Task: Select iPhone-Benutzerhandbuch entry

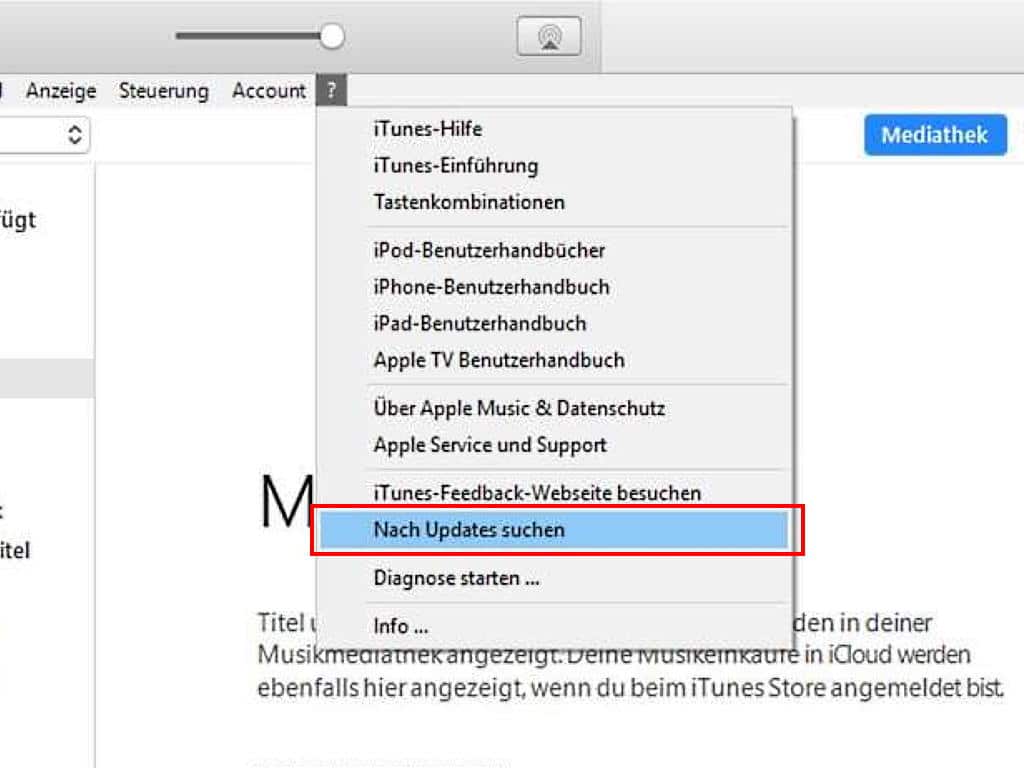Action: click(554, 287)
